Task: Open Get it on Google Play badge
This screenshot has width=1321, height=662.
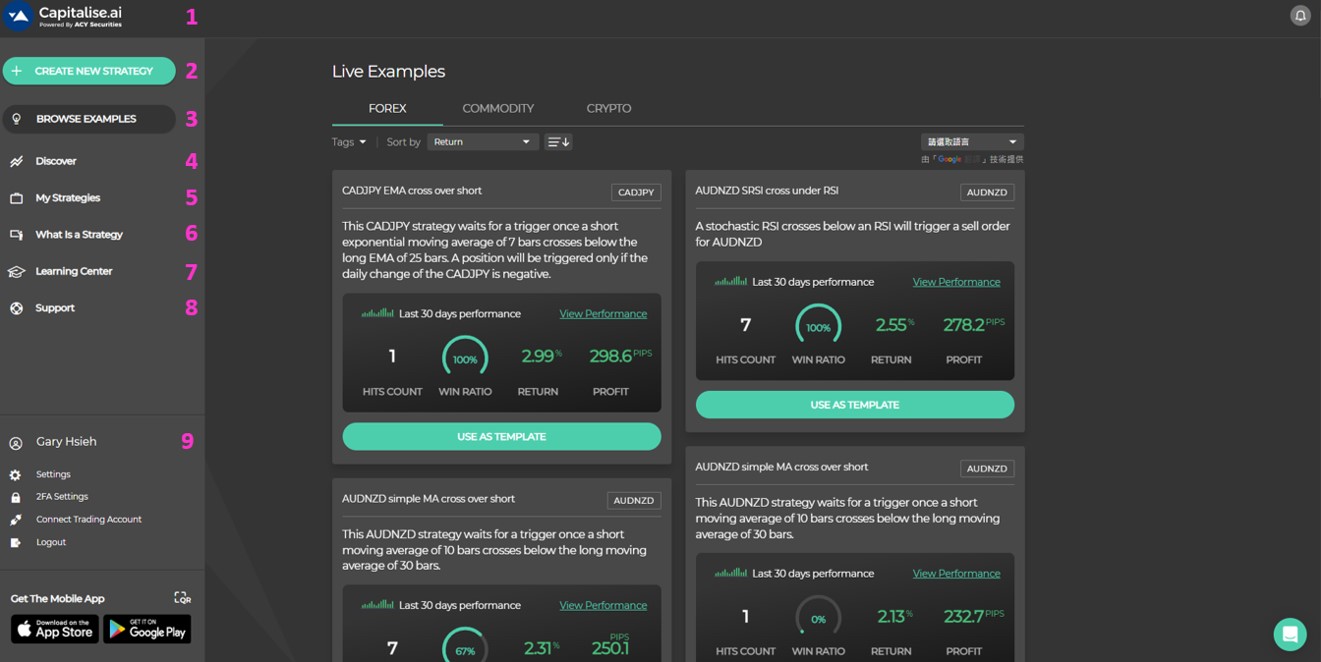Action: [x=147, y=629]
